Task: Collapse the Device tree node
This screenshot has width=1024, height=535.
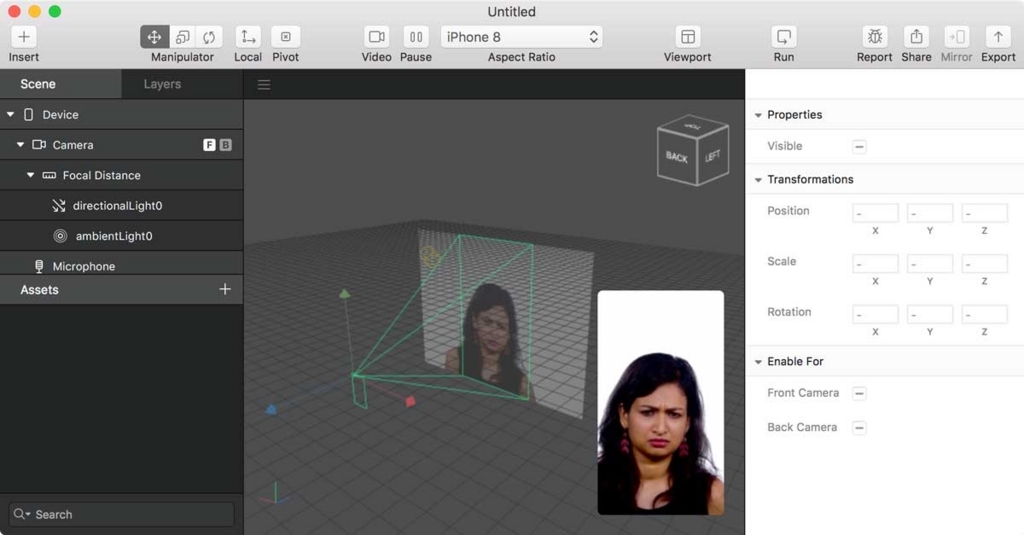Action: click(x=10, y=114)
